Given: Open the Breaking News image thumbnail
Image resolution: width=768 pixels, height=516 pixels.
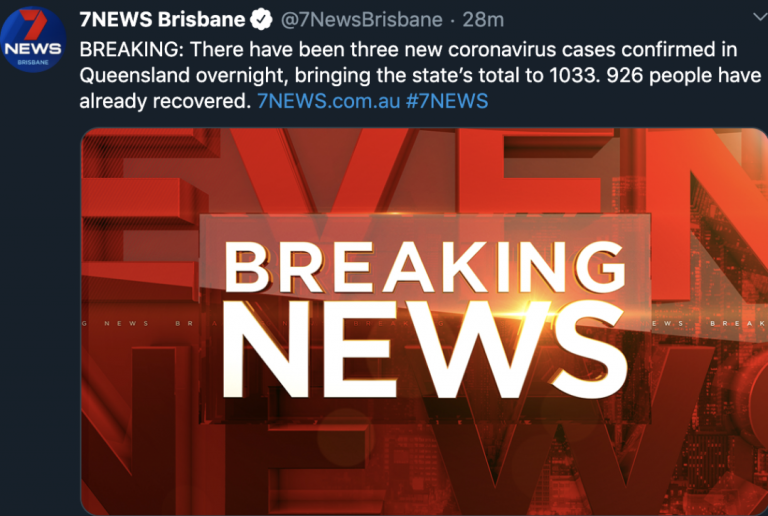Looking at the screenshot, I should (424, 321).
